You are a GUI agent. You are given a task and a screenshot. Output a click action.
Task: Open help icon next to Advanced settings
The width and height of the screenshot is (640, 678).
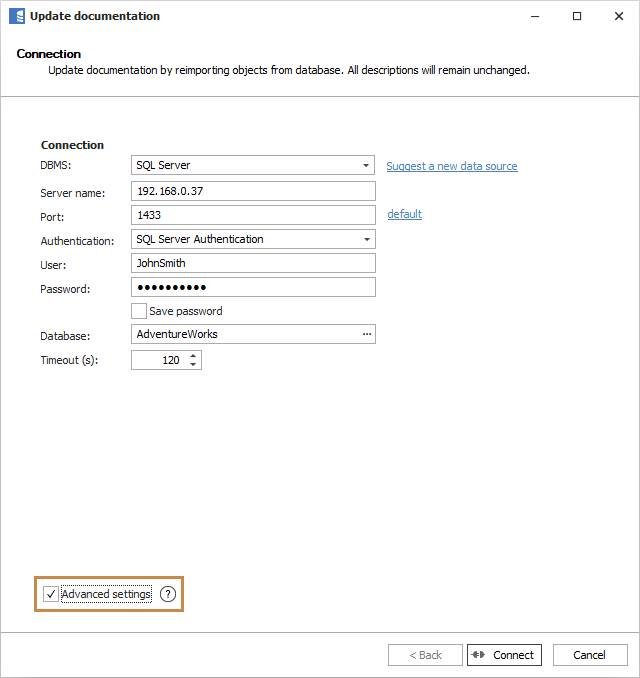168,594
